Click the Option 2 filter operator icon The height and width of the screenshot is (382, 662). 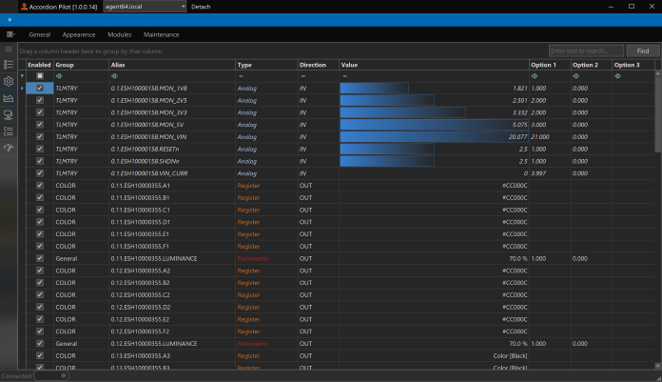(576, 76)
